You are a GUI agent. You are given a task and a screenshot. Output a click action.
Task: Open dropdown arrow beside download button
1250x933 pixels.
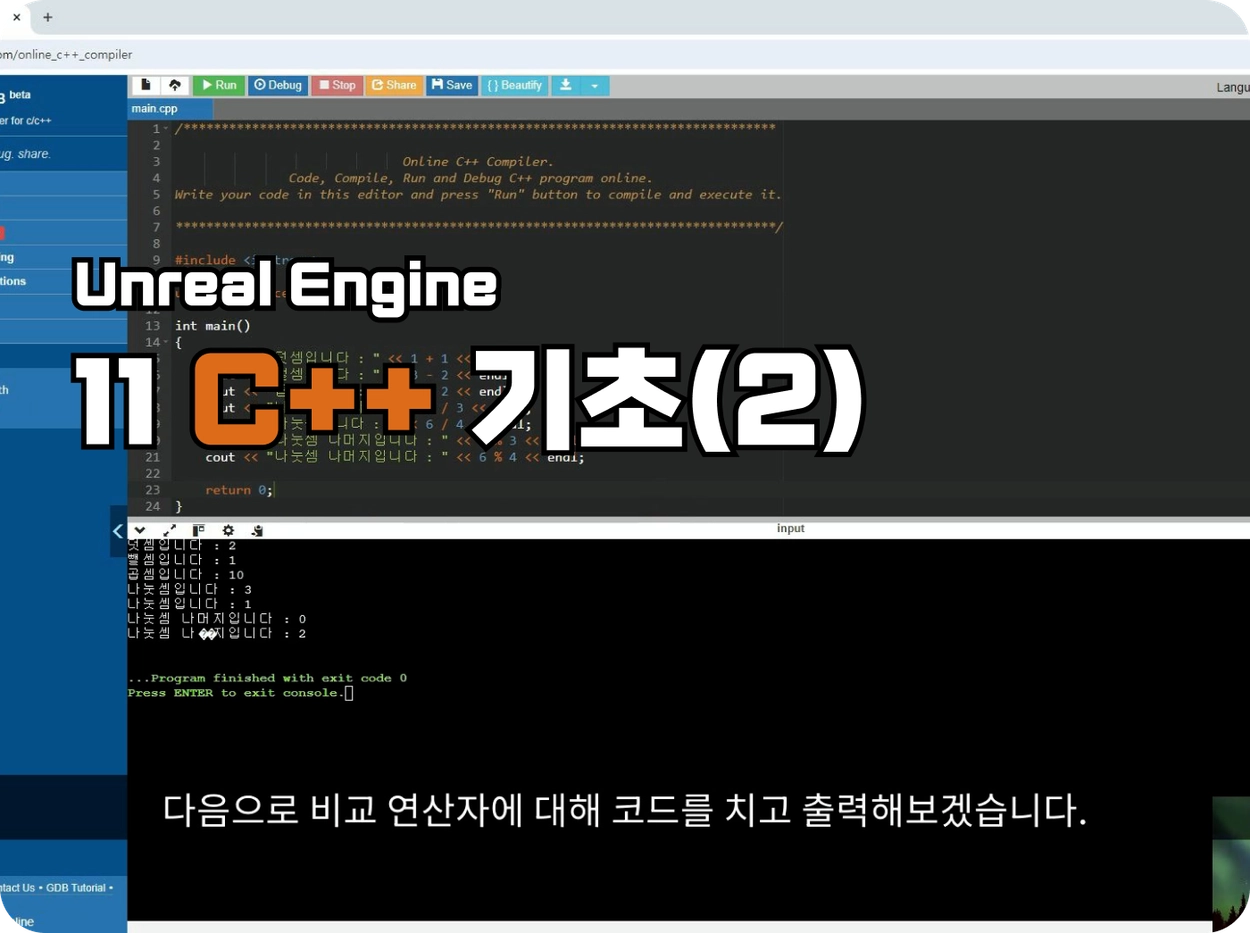pos(595,85)
